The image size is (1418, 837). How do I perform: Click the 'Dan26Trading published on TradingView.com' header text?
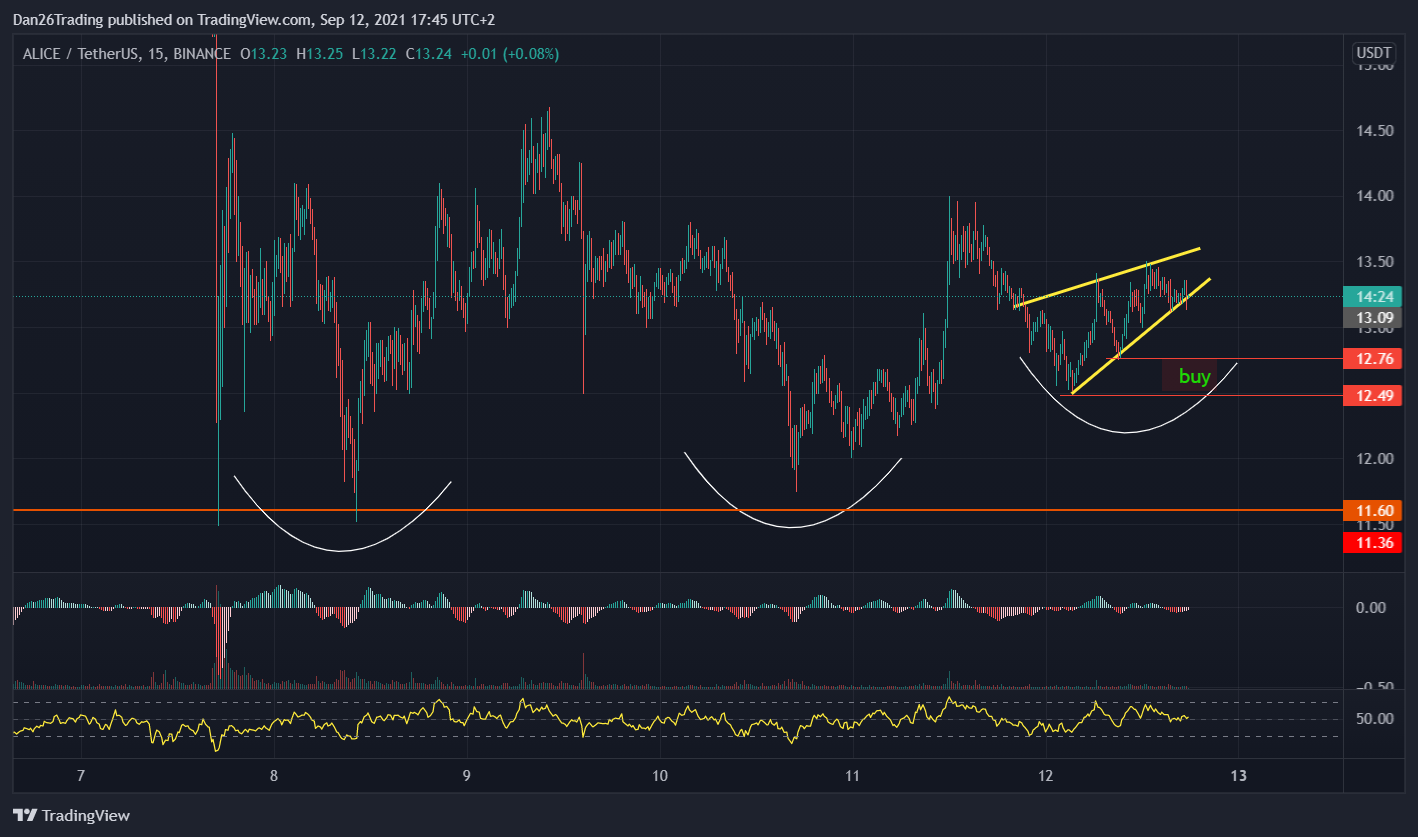coord(160,18)
